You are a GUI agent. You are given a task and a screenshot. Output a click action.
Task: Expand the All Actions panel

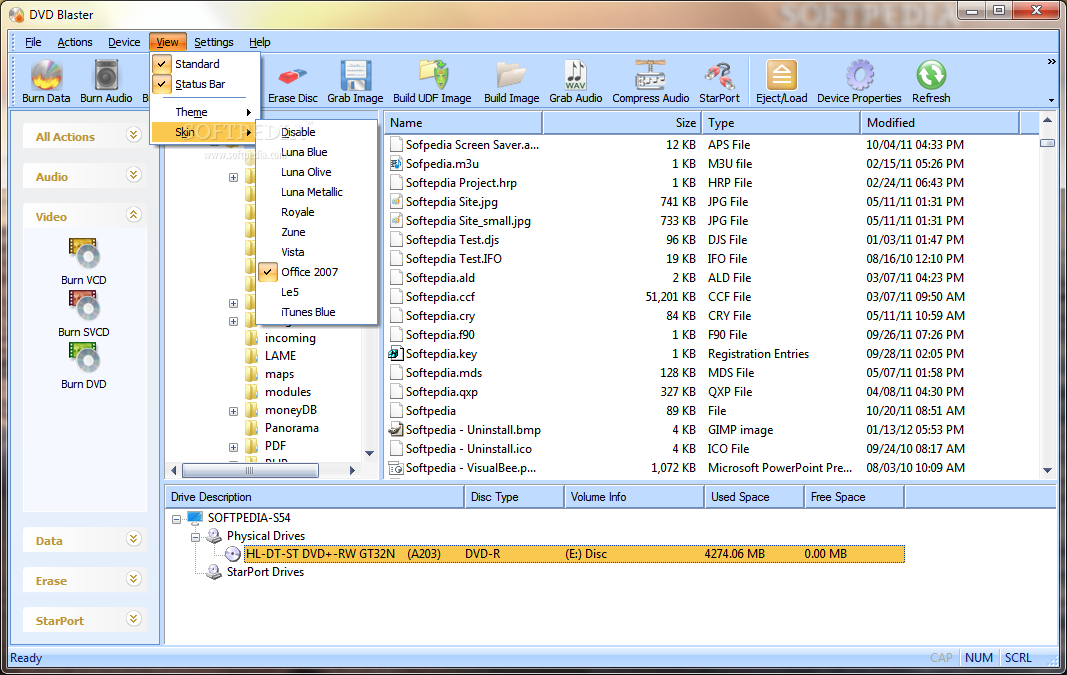click(133, 135)
